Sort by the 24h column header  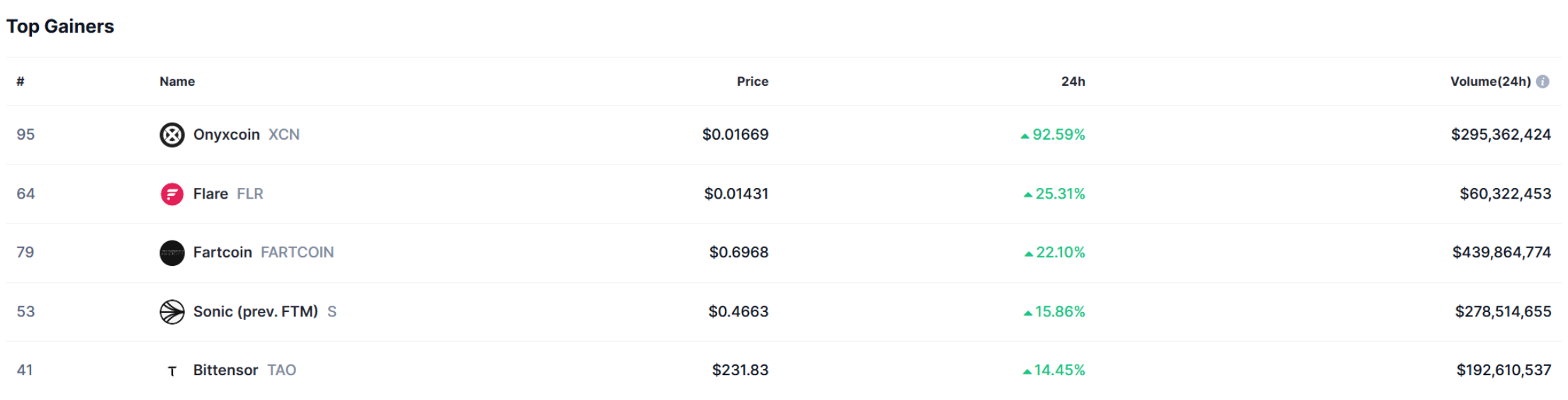click(x=1073, y=82)
